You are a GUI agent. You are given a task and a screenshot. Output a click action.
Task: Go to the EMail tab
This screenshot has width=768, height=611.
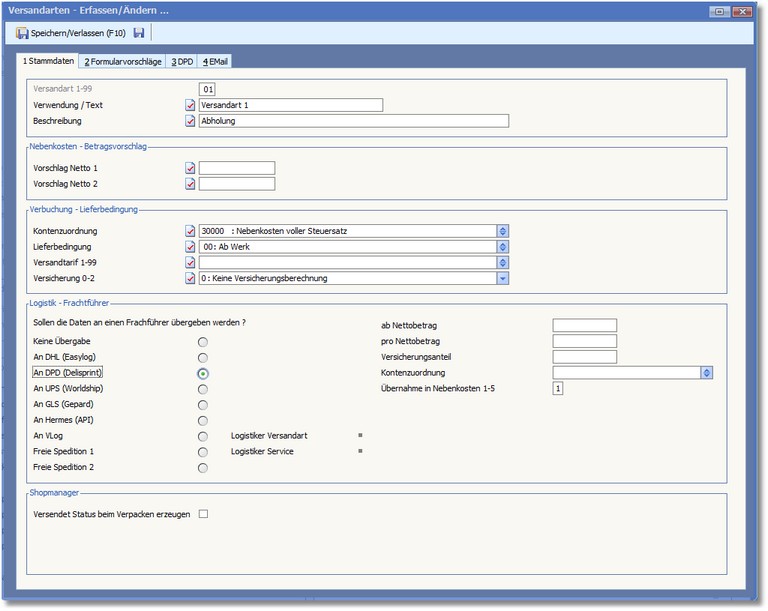tap(216, 62)
